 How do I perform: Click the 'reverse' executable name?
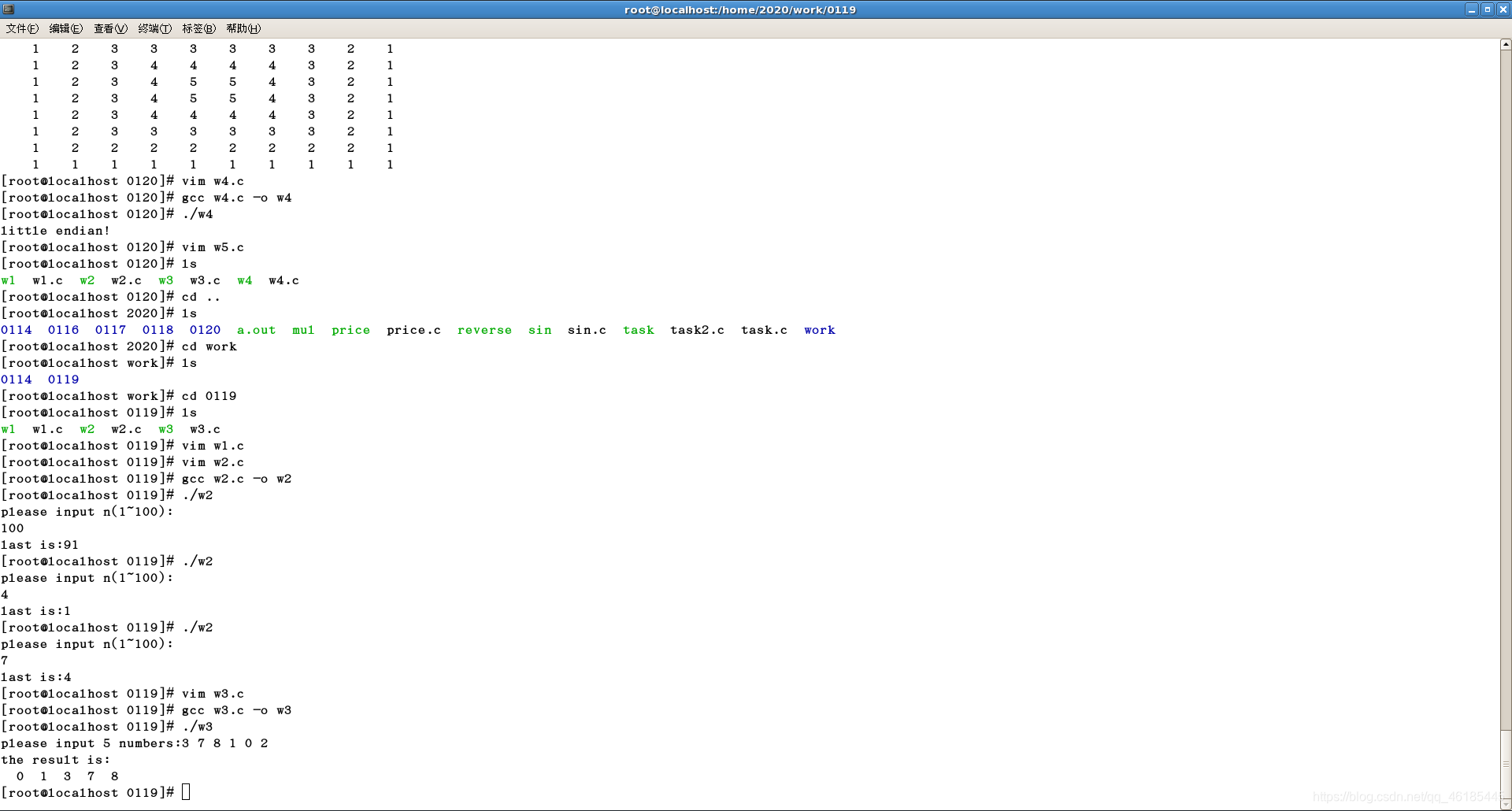tap(484, 330)
